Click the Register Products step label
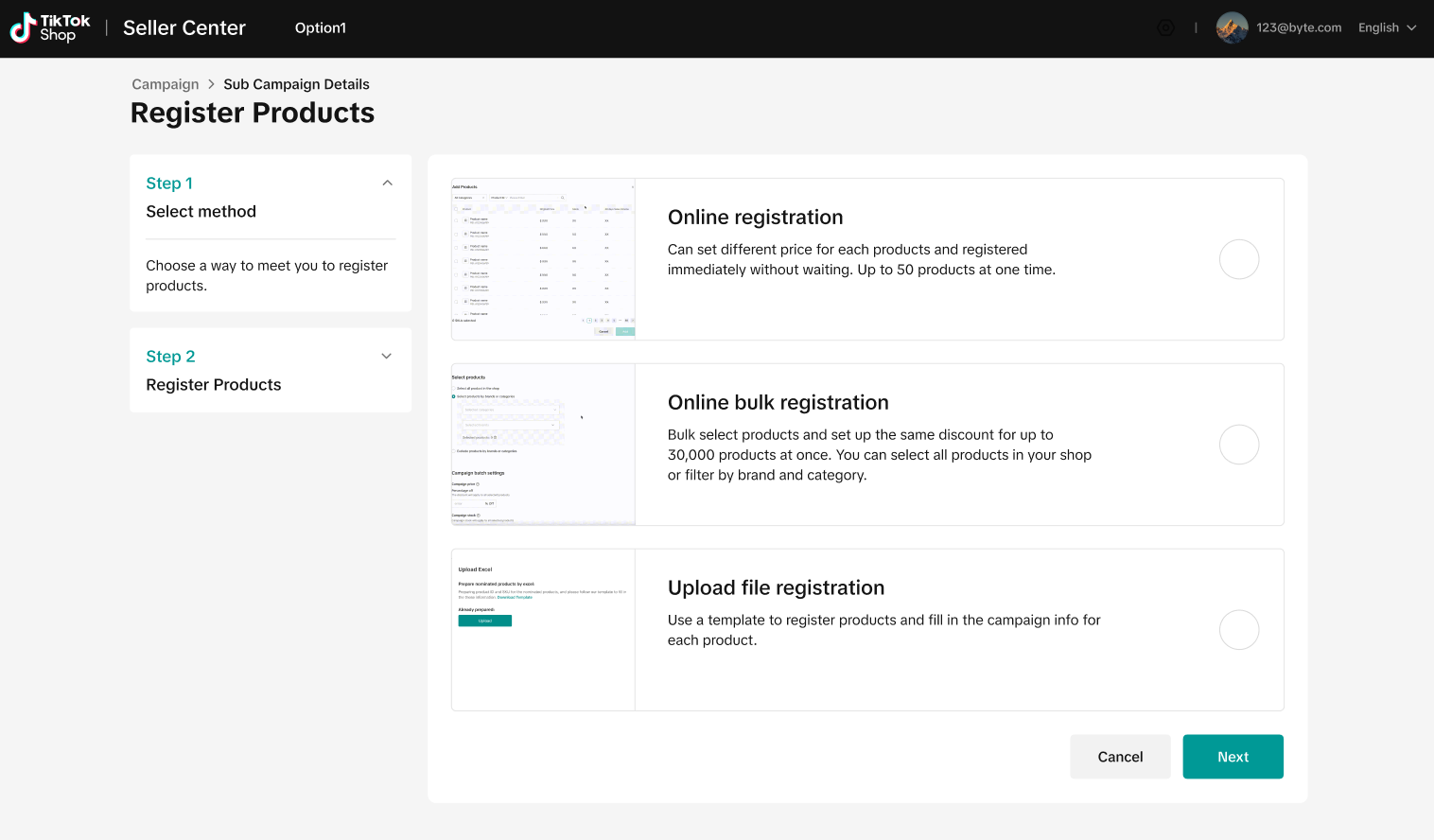Image resolution: width=1434 pixels, height=840 pixels. [x=214, y=385]
